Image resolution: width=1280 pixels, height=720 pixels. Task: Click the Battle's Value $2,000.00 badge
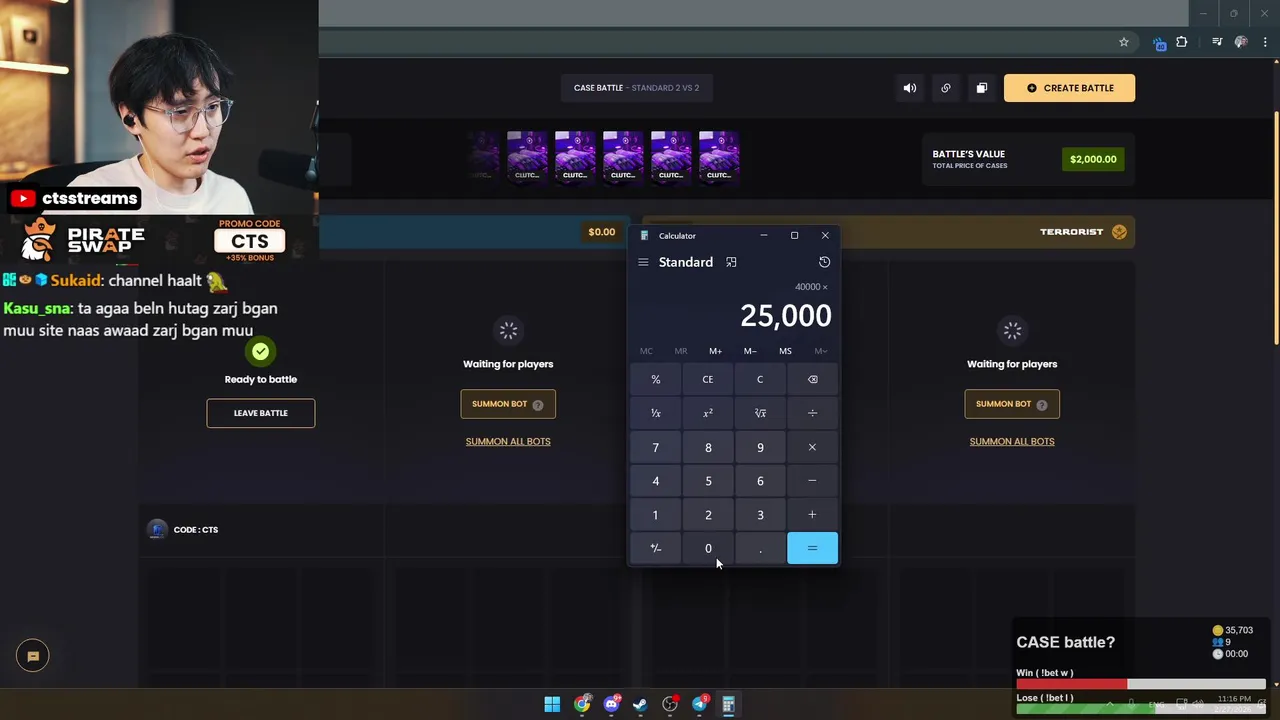click(x=1093, y=159)
